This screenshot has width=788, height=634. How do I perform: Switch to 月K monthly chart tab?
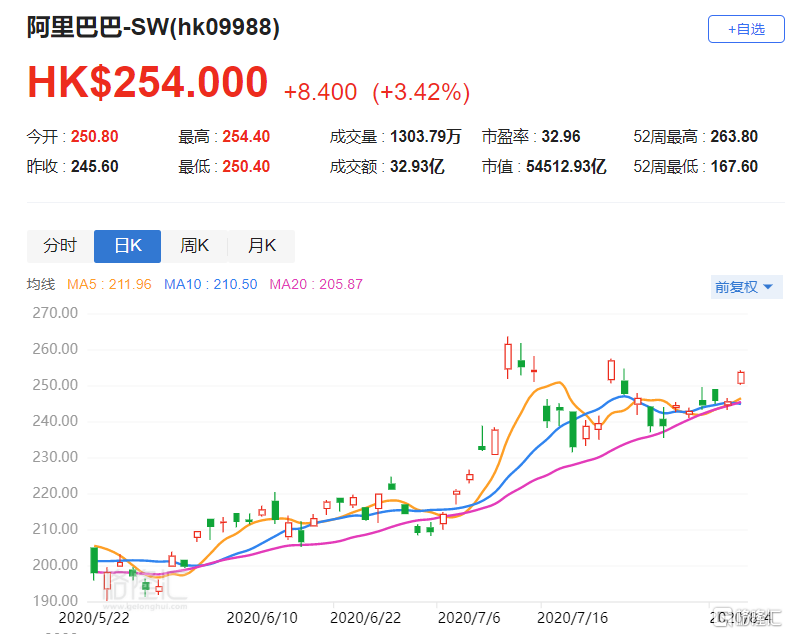[261, 246]
